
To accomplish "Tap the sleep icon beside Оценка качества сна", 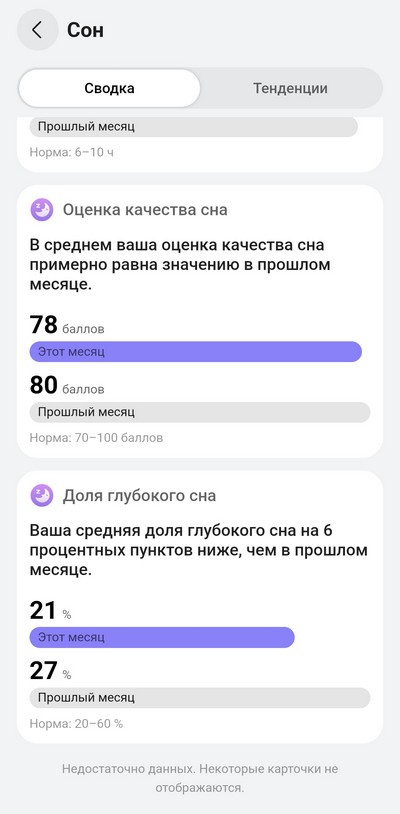I will [x=42, y=210].
